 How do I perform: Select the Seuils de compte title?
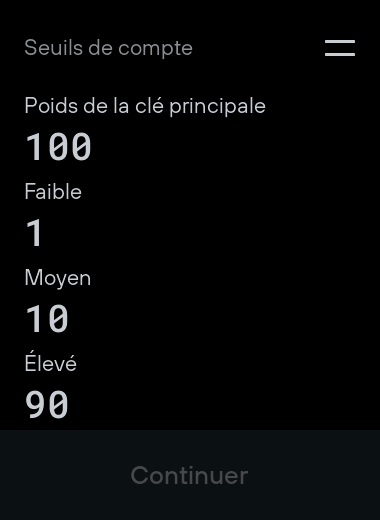[108, 48]
